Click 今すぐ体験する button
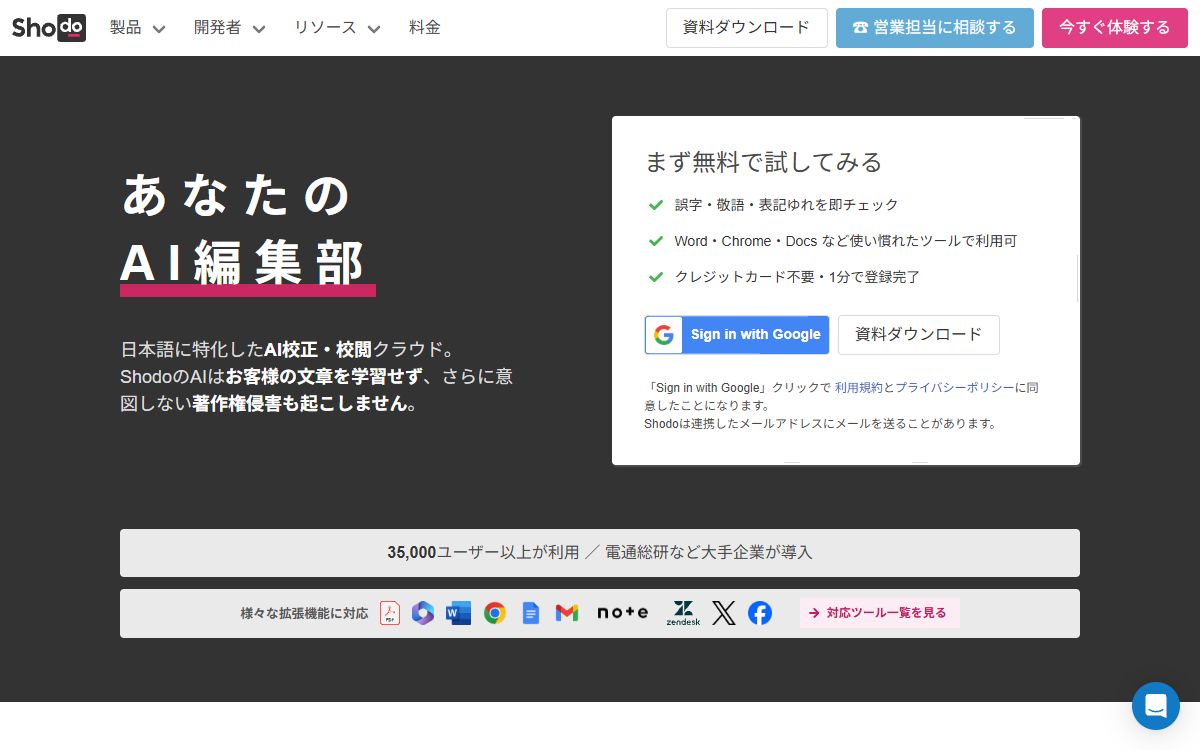The width and height of the screenshot is (1200, 750). [x=1115, y=28]
